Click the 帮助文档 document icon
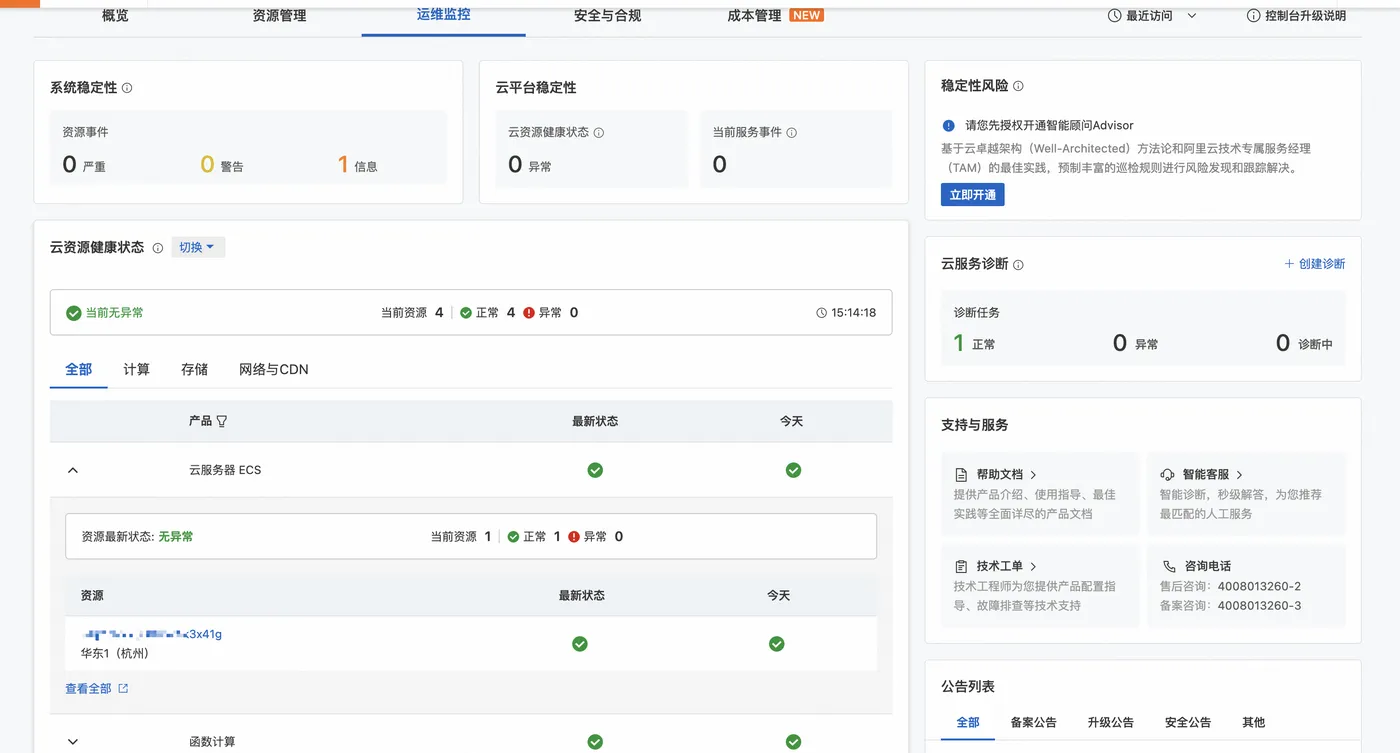The height and width of the screenshot is (753, 1400). (x=961, y=475)
